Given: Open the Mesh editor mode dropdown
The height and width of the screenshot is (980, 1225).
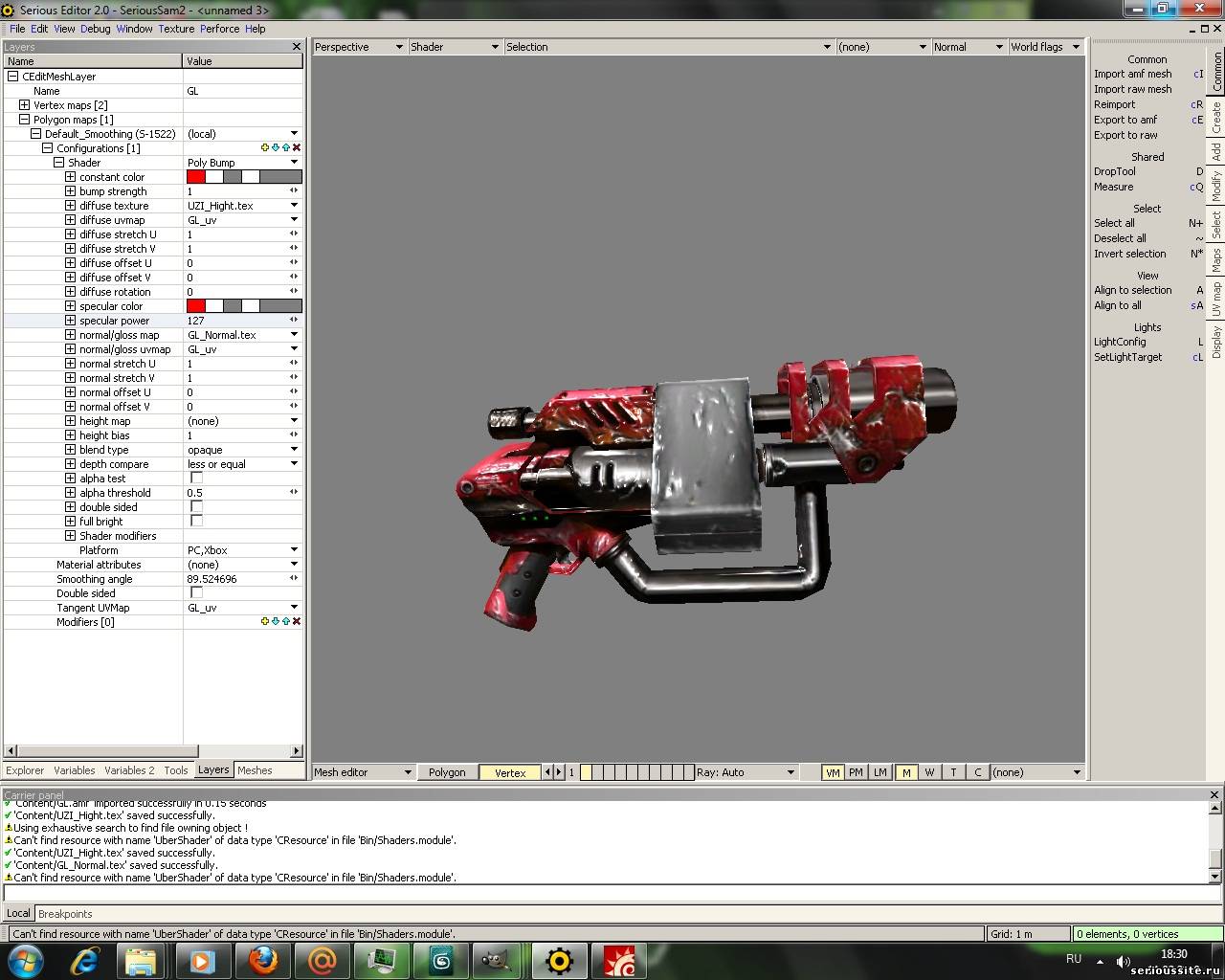Looking at the screenshot, I should pyautogui.click(x=363, y=772).
